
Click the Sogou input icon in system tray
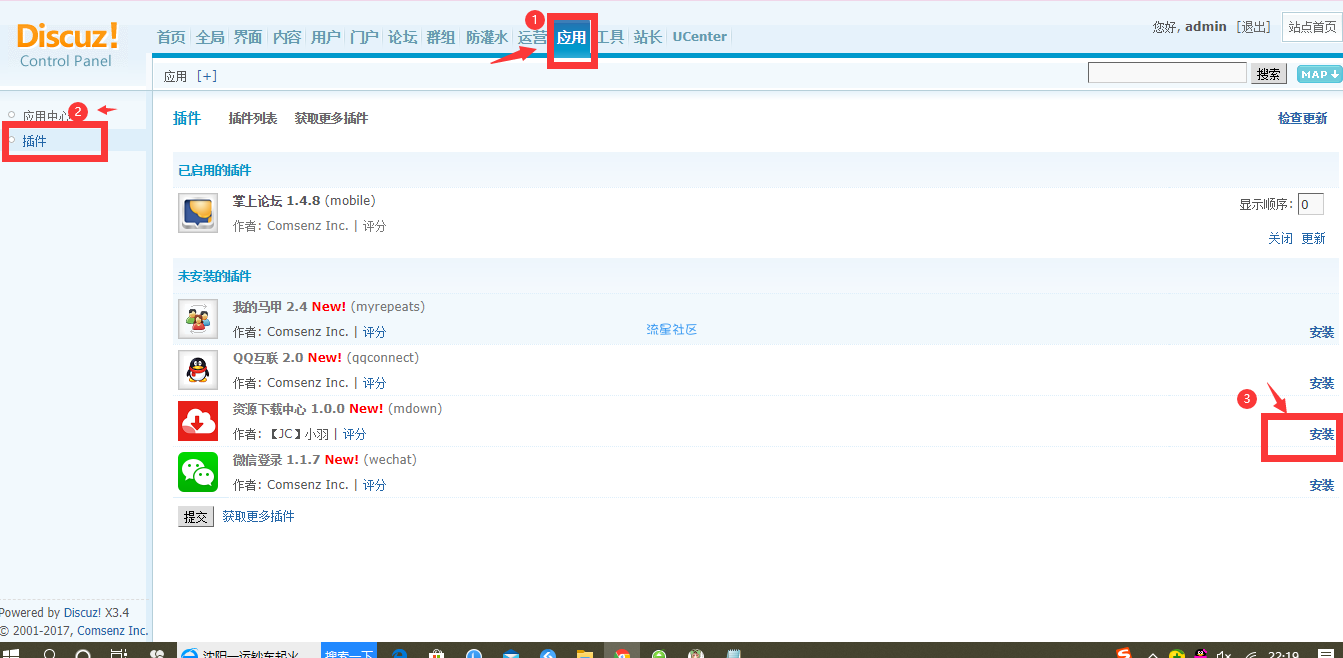[x=1124, y=653]
